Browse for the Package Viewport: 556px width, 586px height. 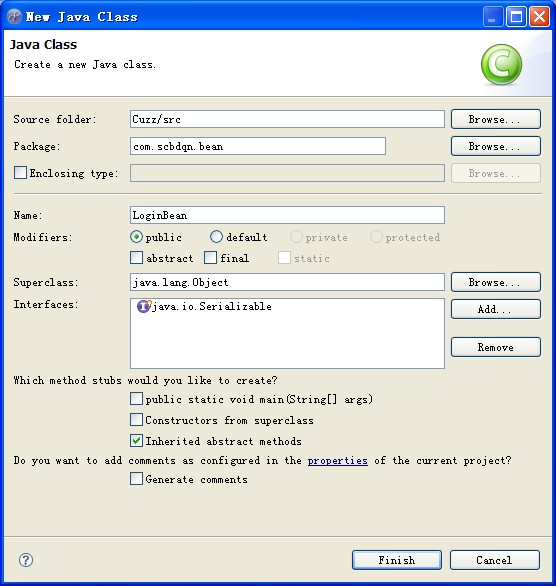click(x=495, y=146)
